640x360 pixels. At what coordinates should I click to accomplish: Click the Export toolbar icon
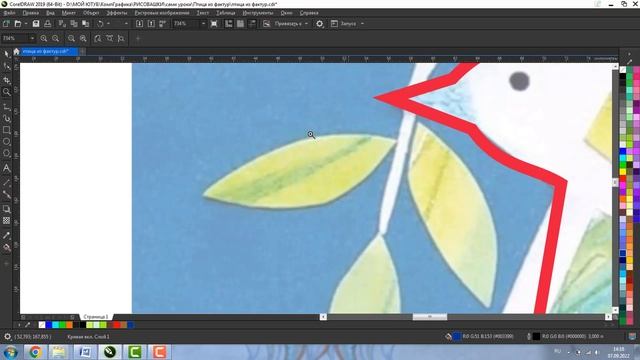pos(151,24)
